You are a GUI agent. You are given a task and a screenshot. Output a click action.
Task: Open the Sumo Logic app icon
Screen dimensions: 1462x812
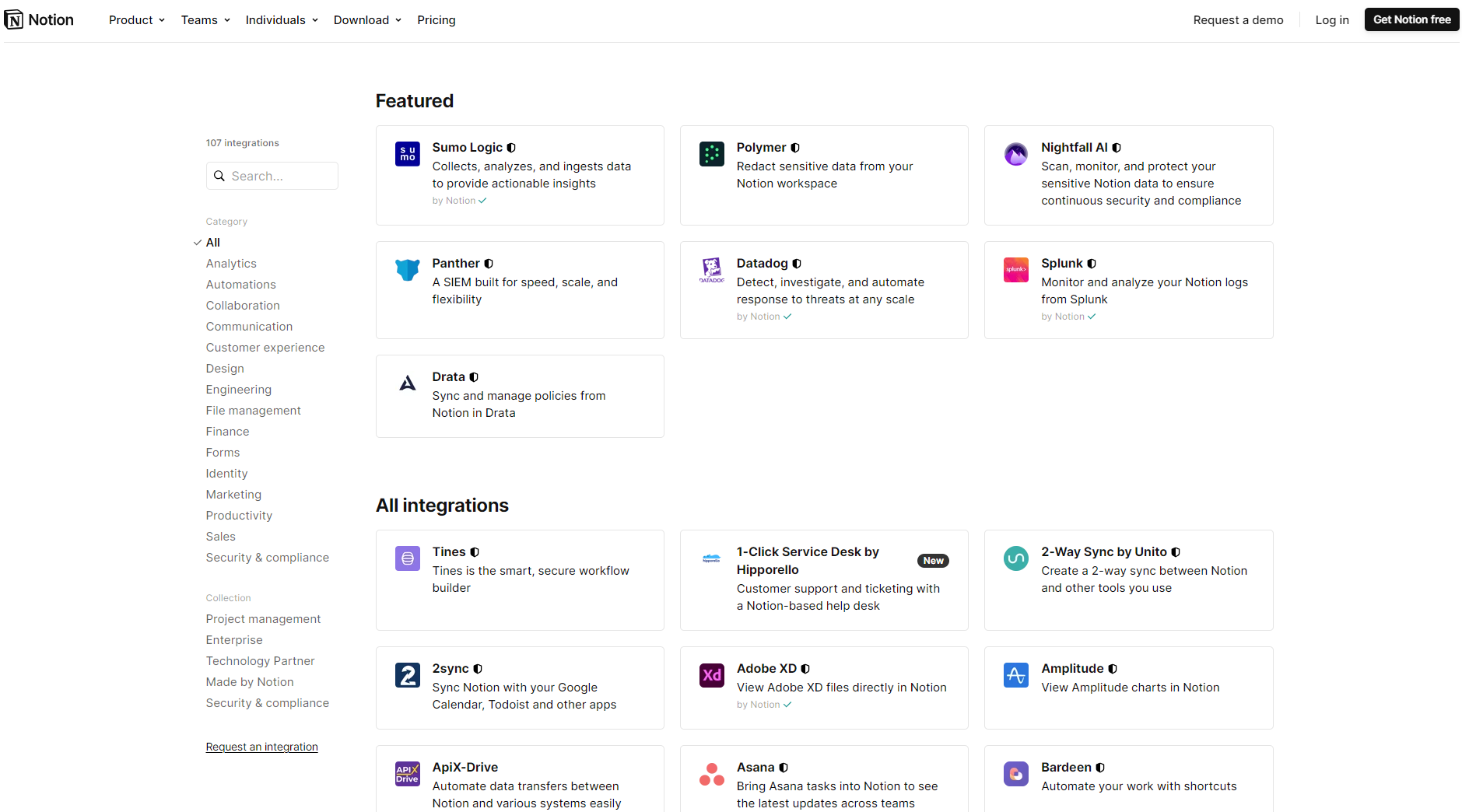tap(408, 154)
